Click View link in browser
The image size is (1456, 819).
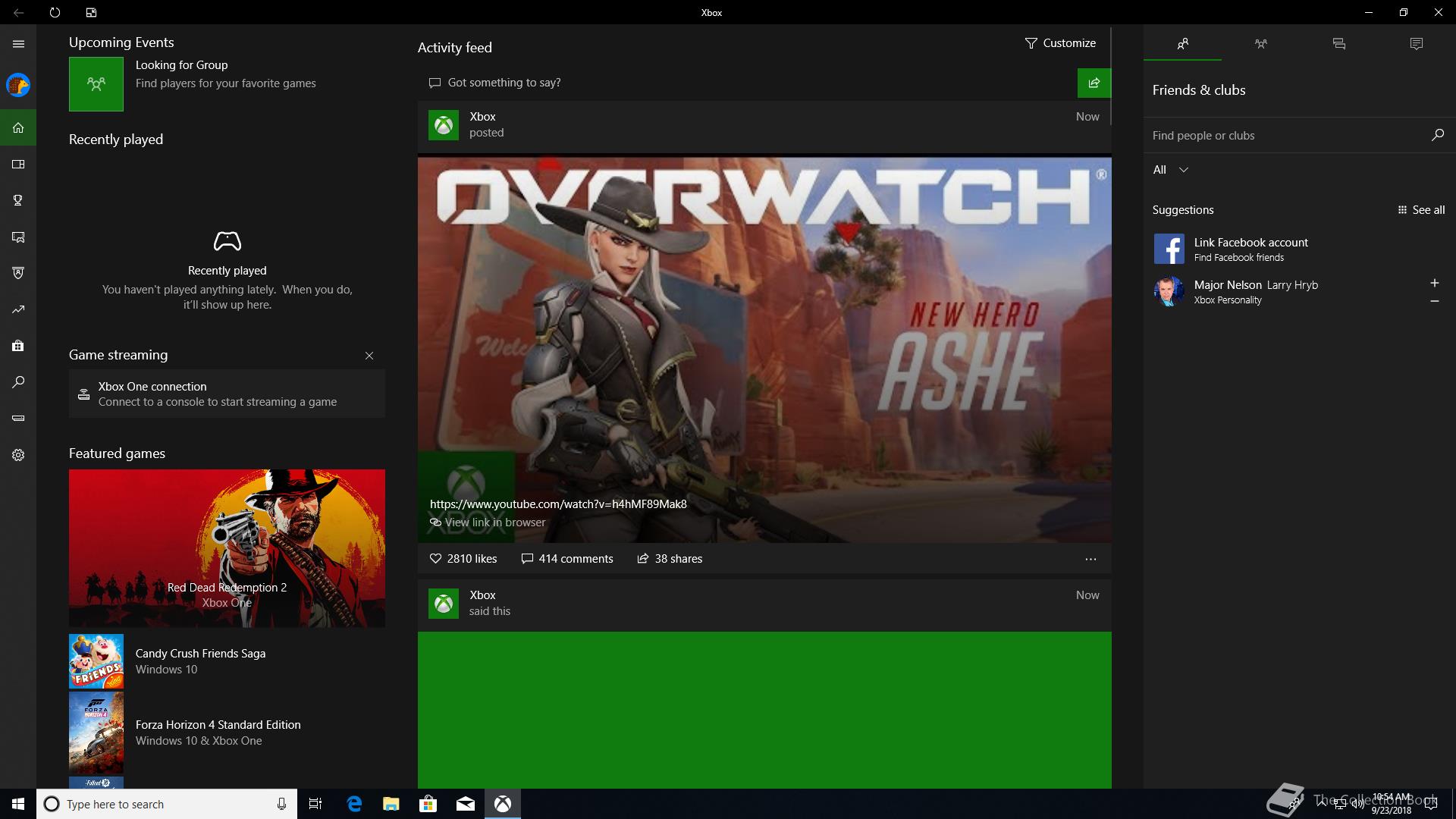pos(488,522)
